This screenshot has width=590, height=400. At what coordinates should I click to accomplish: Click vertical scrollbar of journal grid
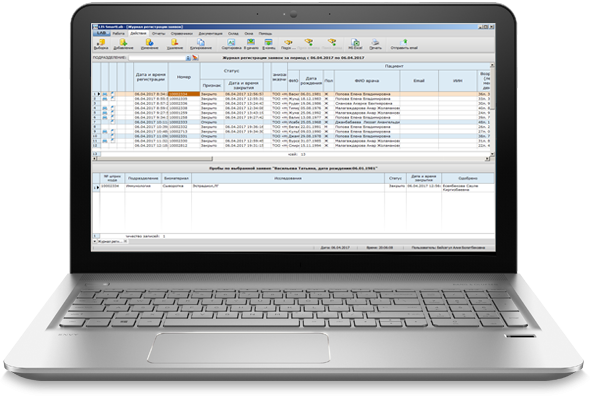click(x=492, y=109)
